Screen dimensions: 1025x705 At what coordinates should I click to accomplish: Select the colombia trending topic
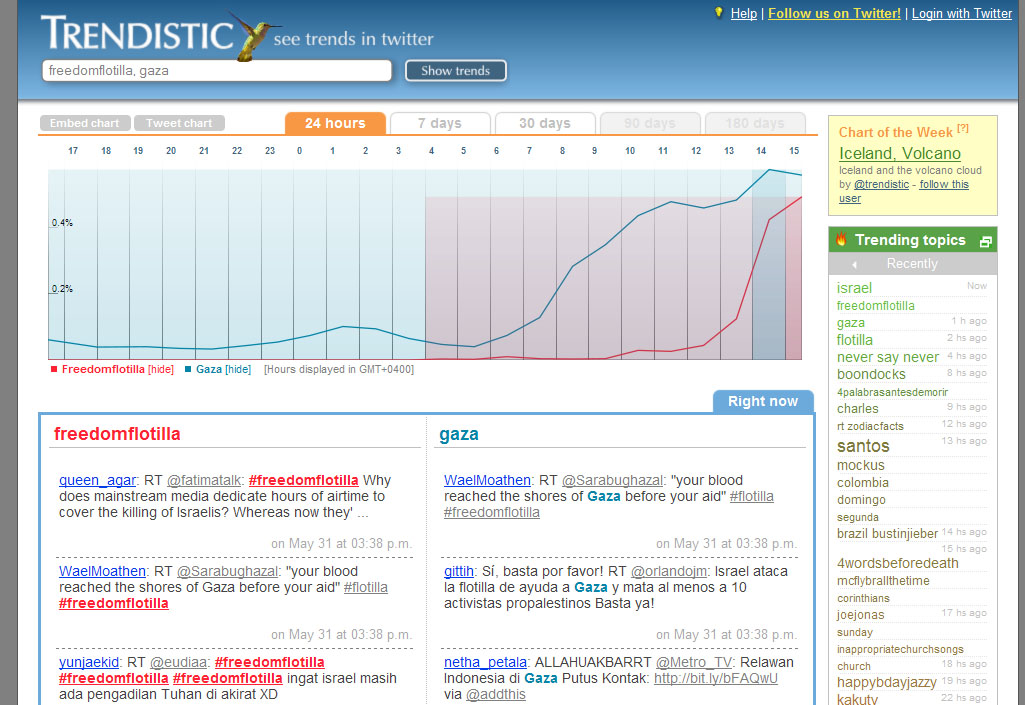point(862,483)
